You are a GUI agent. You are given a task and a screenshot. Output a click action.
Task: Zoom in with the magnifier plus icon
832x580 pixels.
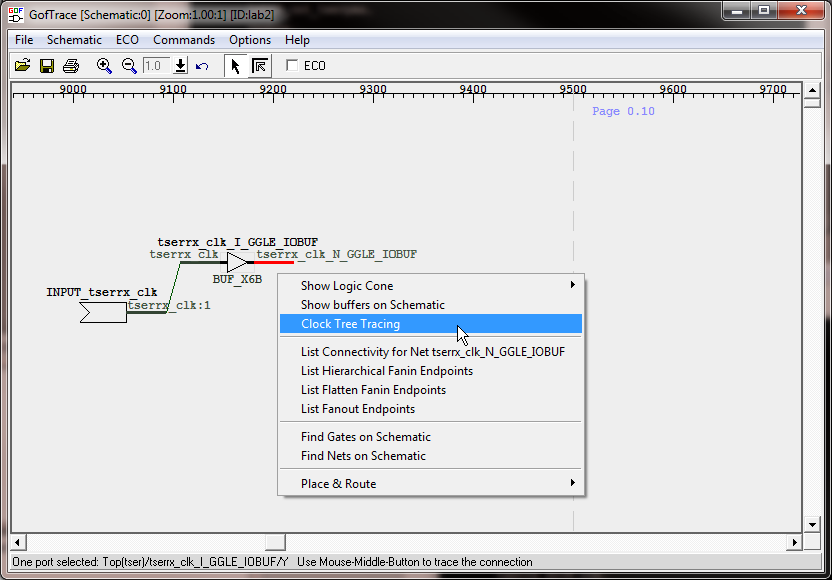(x=104, y=66)
